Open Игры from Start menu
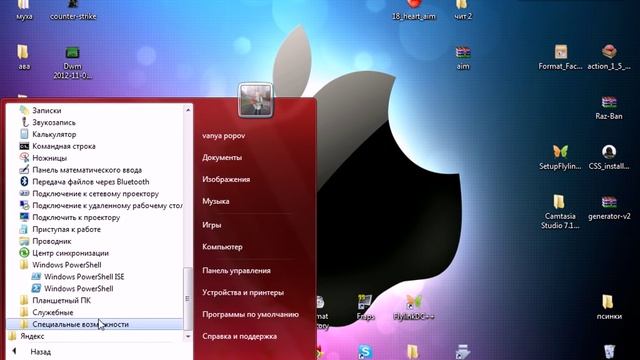 coord(211,225)
